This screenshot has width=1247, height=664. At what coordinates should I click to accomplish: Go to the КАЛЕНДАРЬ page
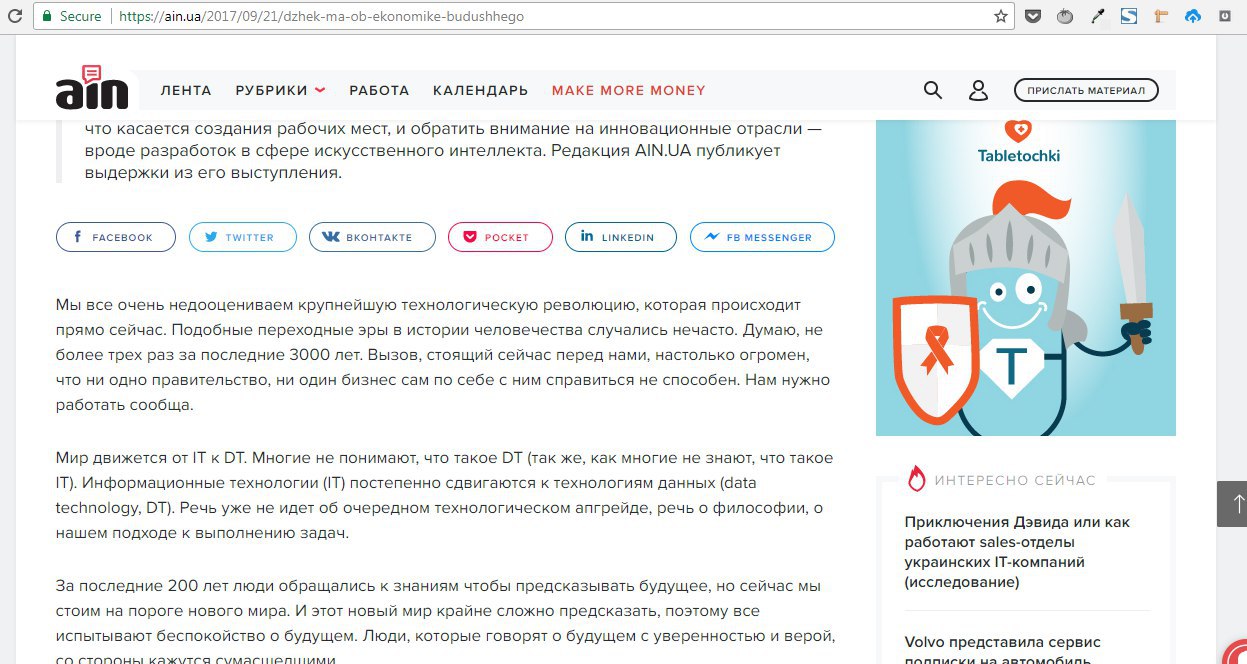pos(480,90)
